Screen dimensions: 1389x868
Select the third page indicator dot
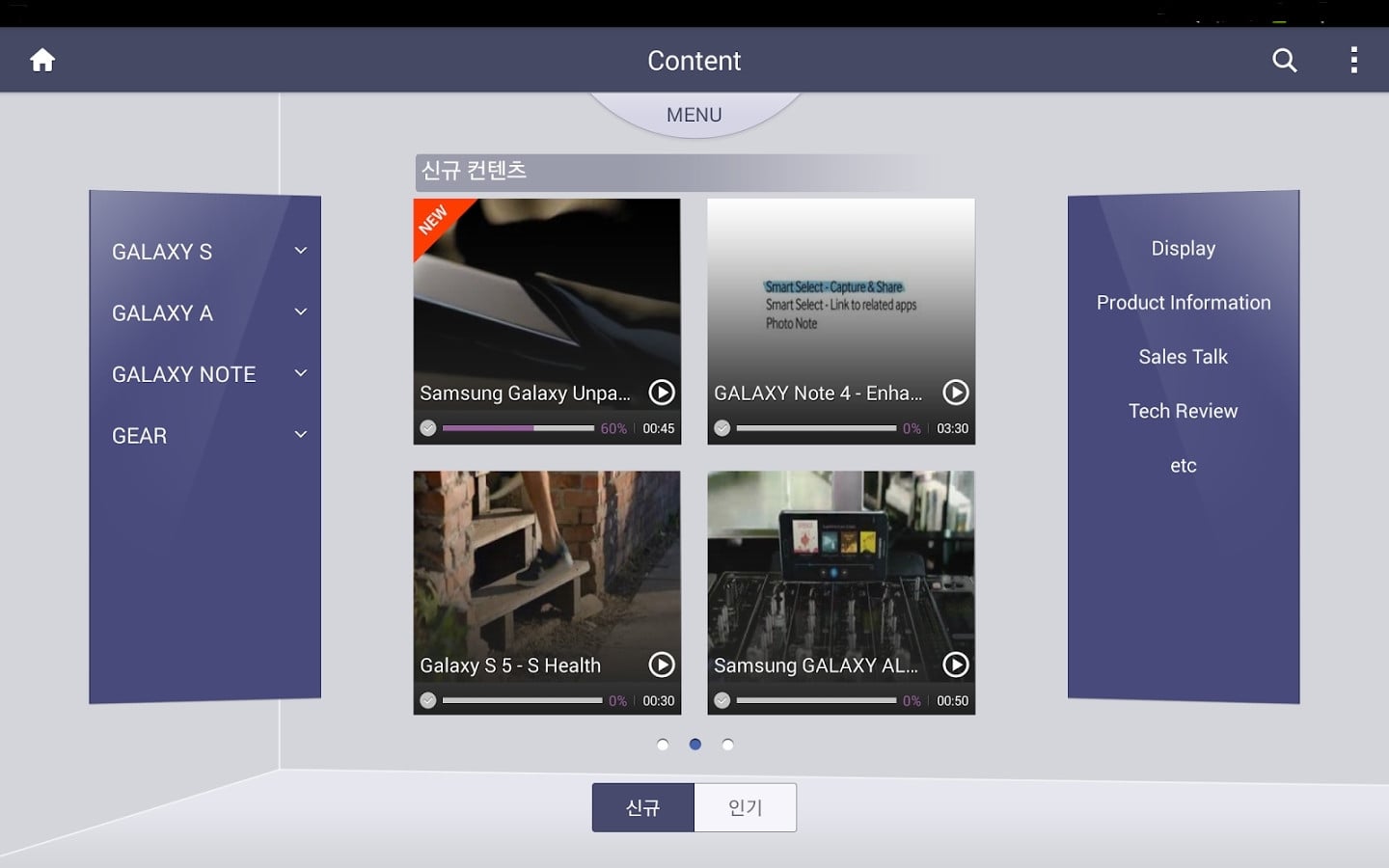tap(728, 745)
